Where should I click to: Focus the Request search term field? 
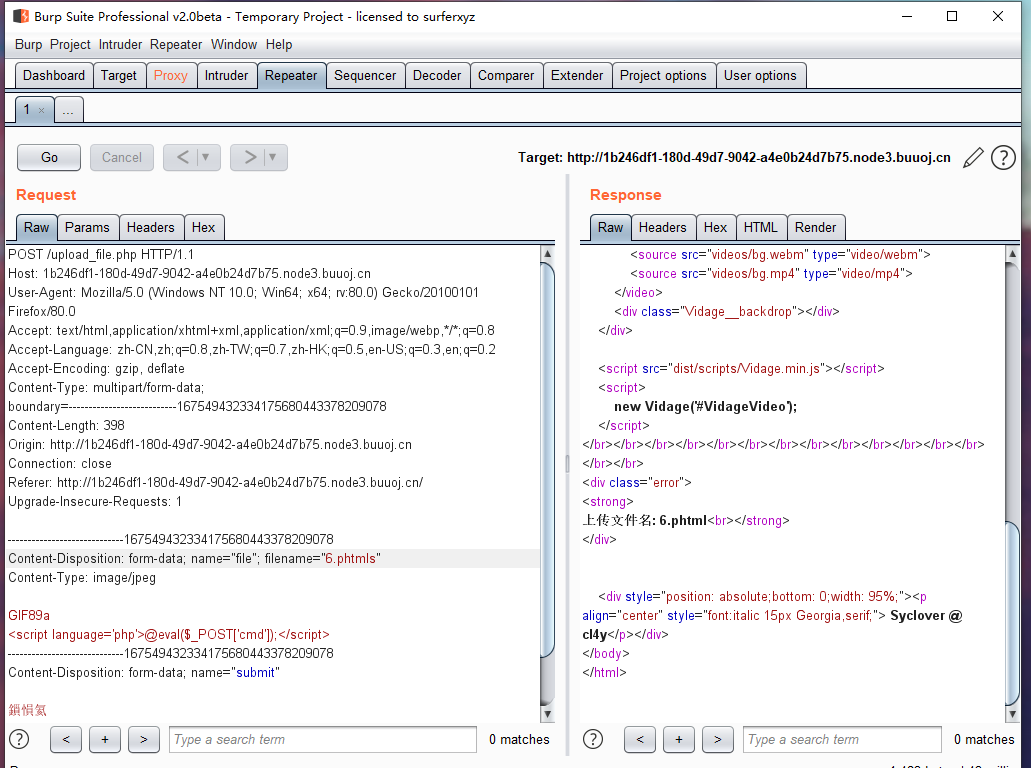click(x=323, y=739)
